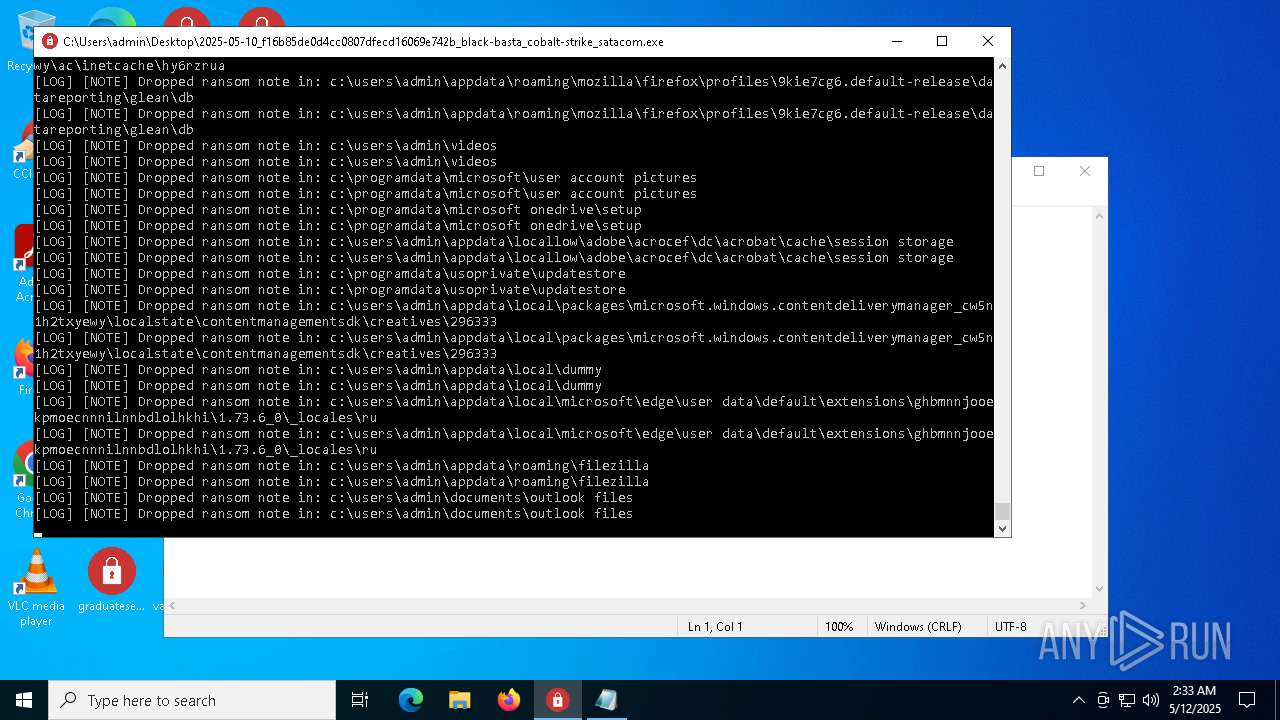Open the Meet Now tray icon

[x=1103, y=700]
